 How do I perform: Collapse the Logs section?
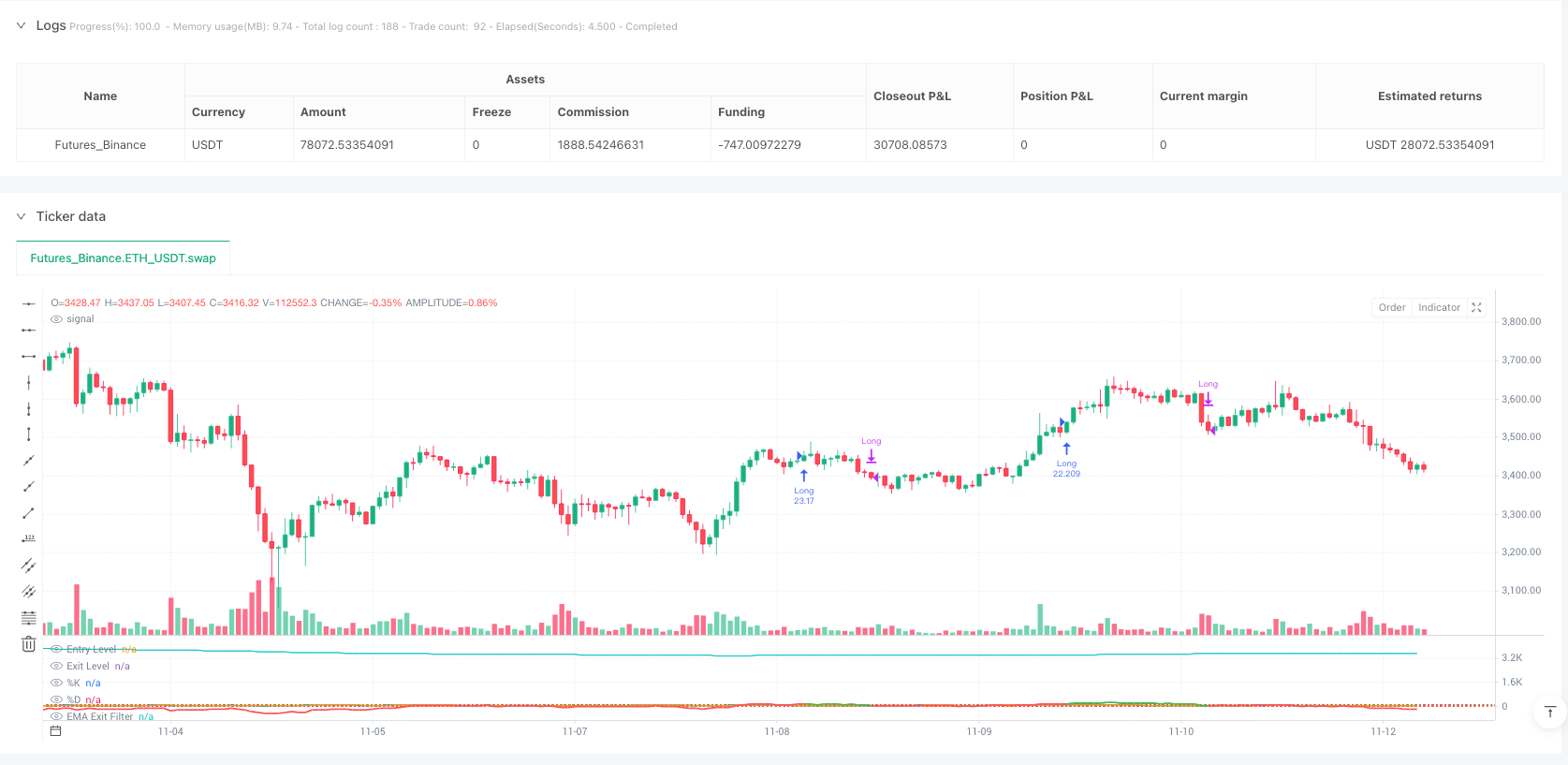coord(21,26)
